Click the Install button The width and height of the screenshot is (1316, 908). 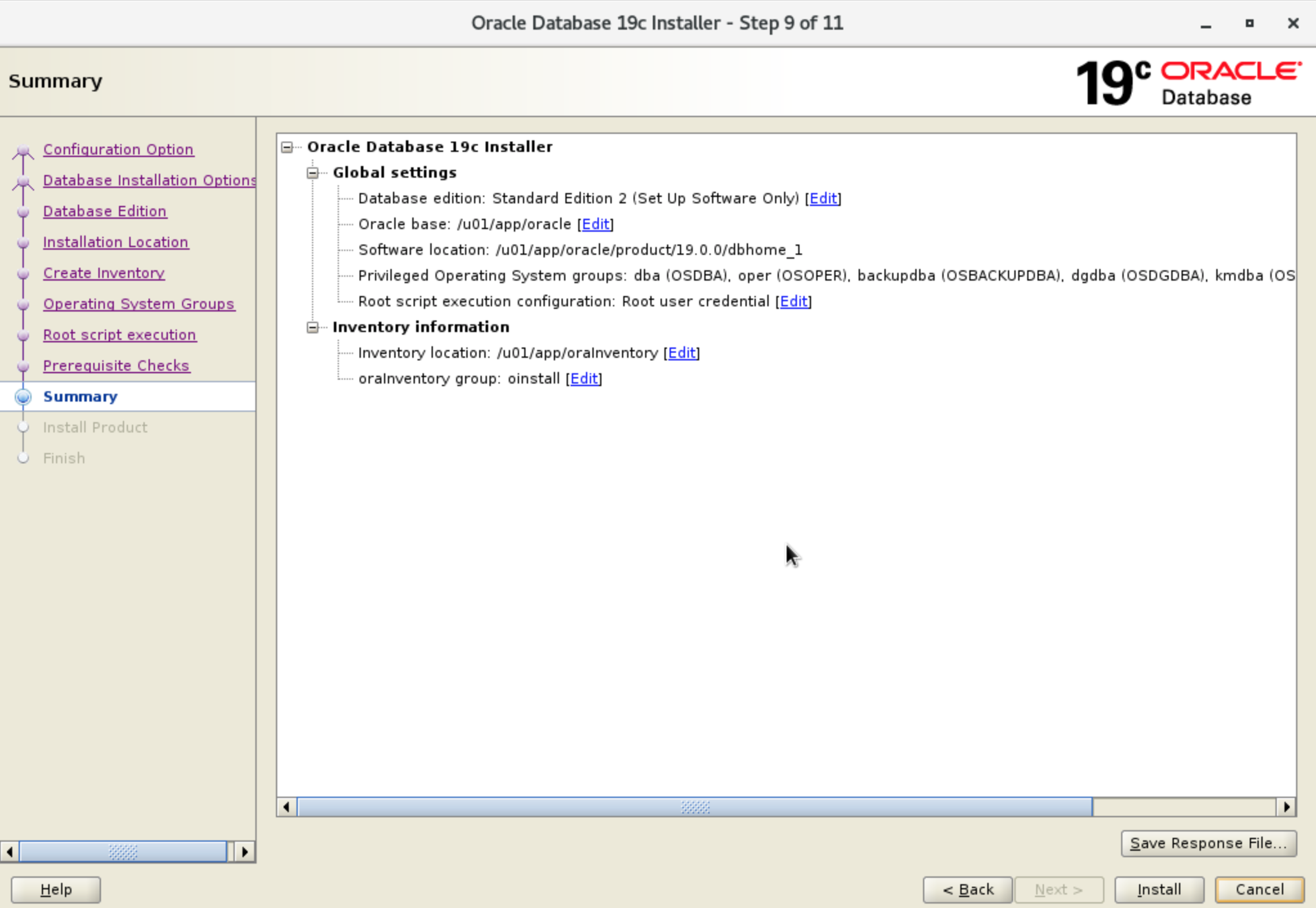click(1158, 889)
